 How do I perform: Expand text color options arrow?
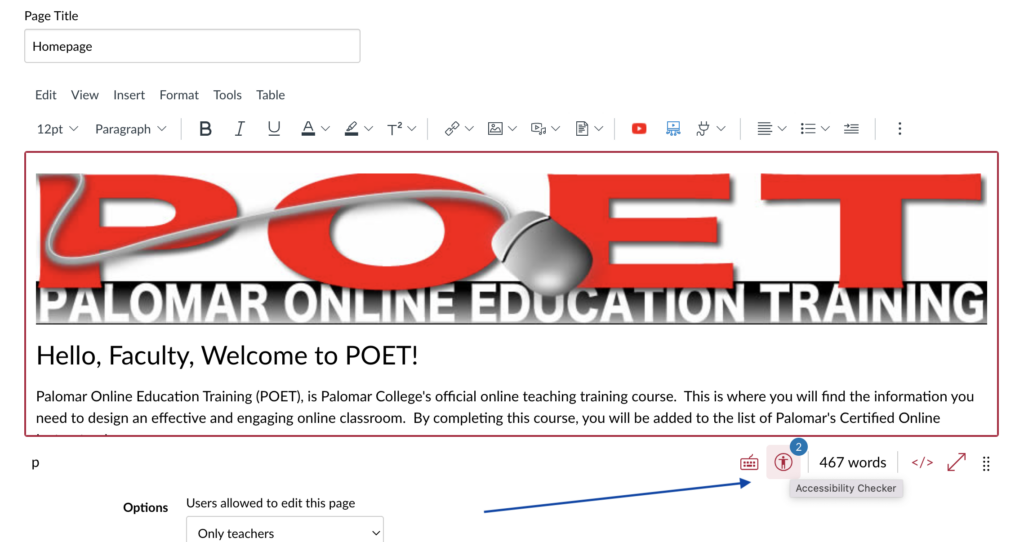(325, 129)
